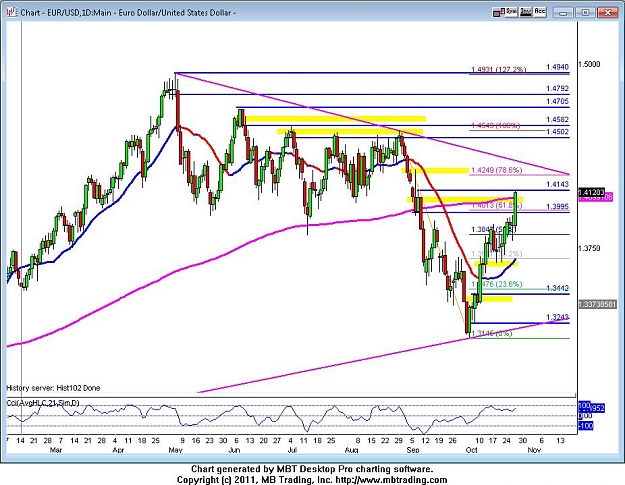Click the chart title EUR/USD,1D:Main text
625x485 pixels.
79,13
